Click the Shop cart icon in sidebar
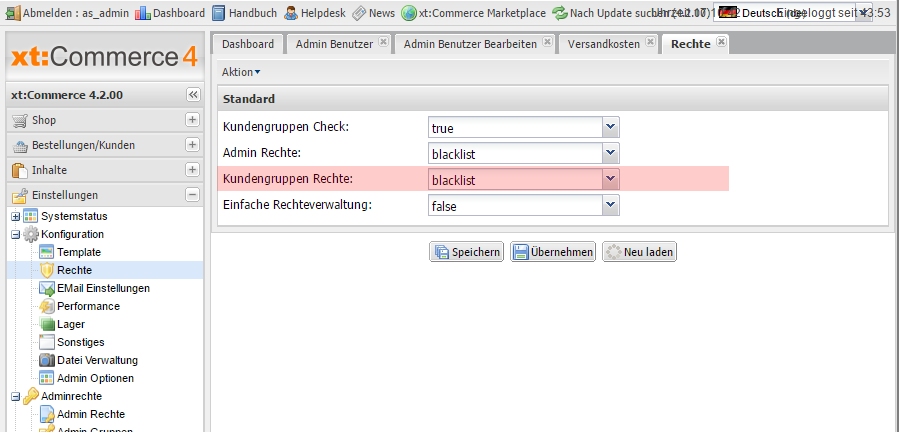 point(20,120)
